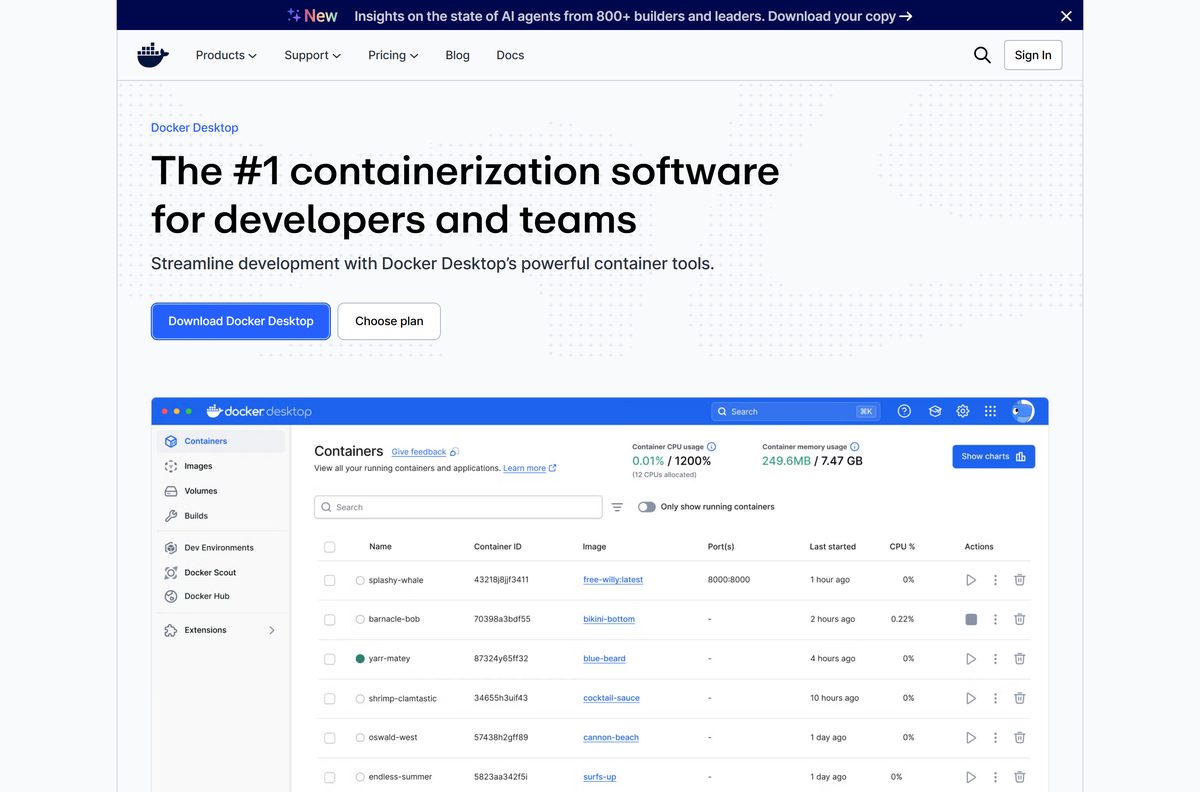Image resolution: width=1200 pixels, height=792 pixels.
Task: Click the Docker Desktop header search field
Action: point(796,411)
